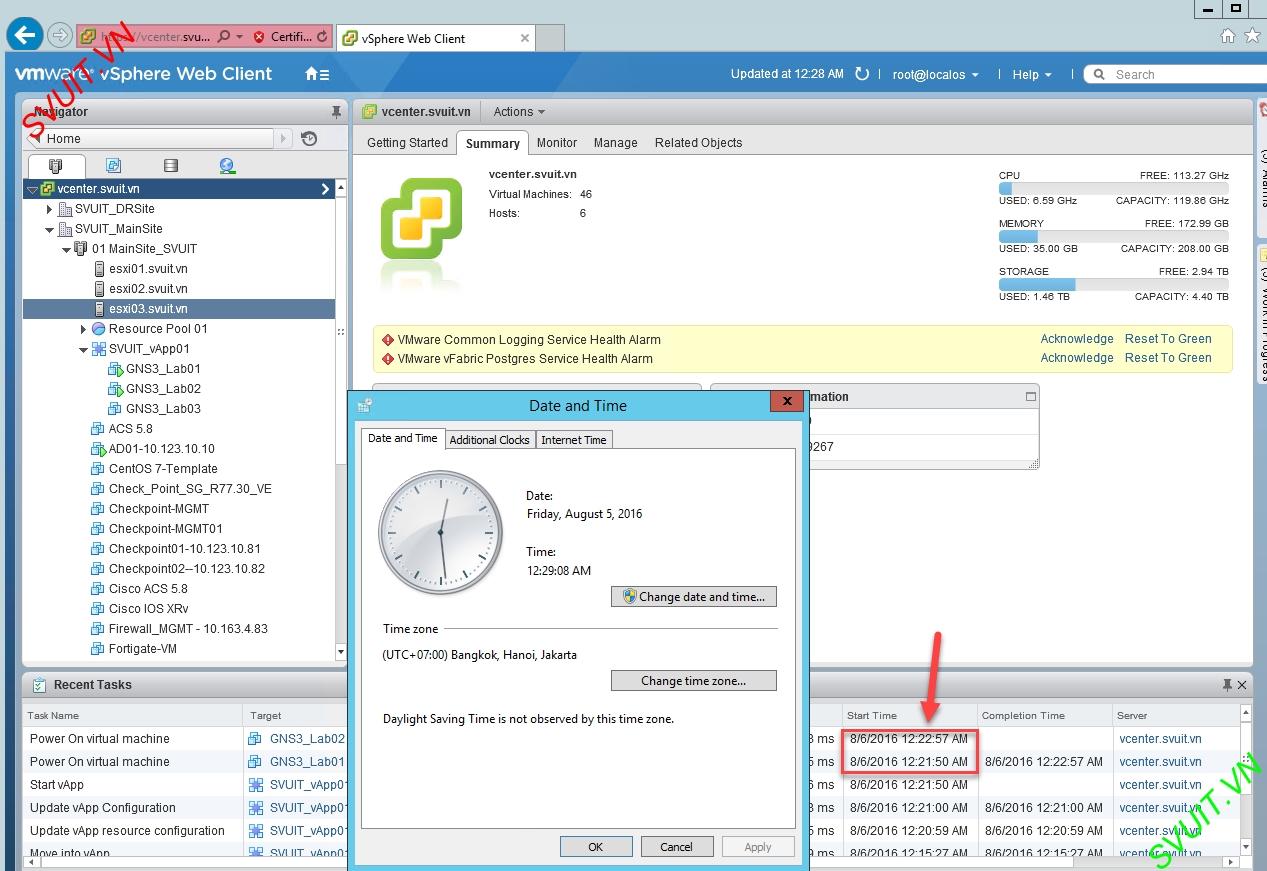Open the Related Objects tab
This screenshot has height=871, width=1267.
[x=699, y=143]
